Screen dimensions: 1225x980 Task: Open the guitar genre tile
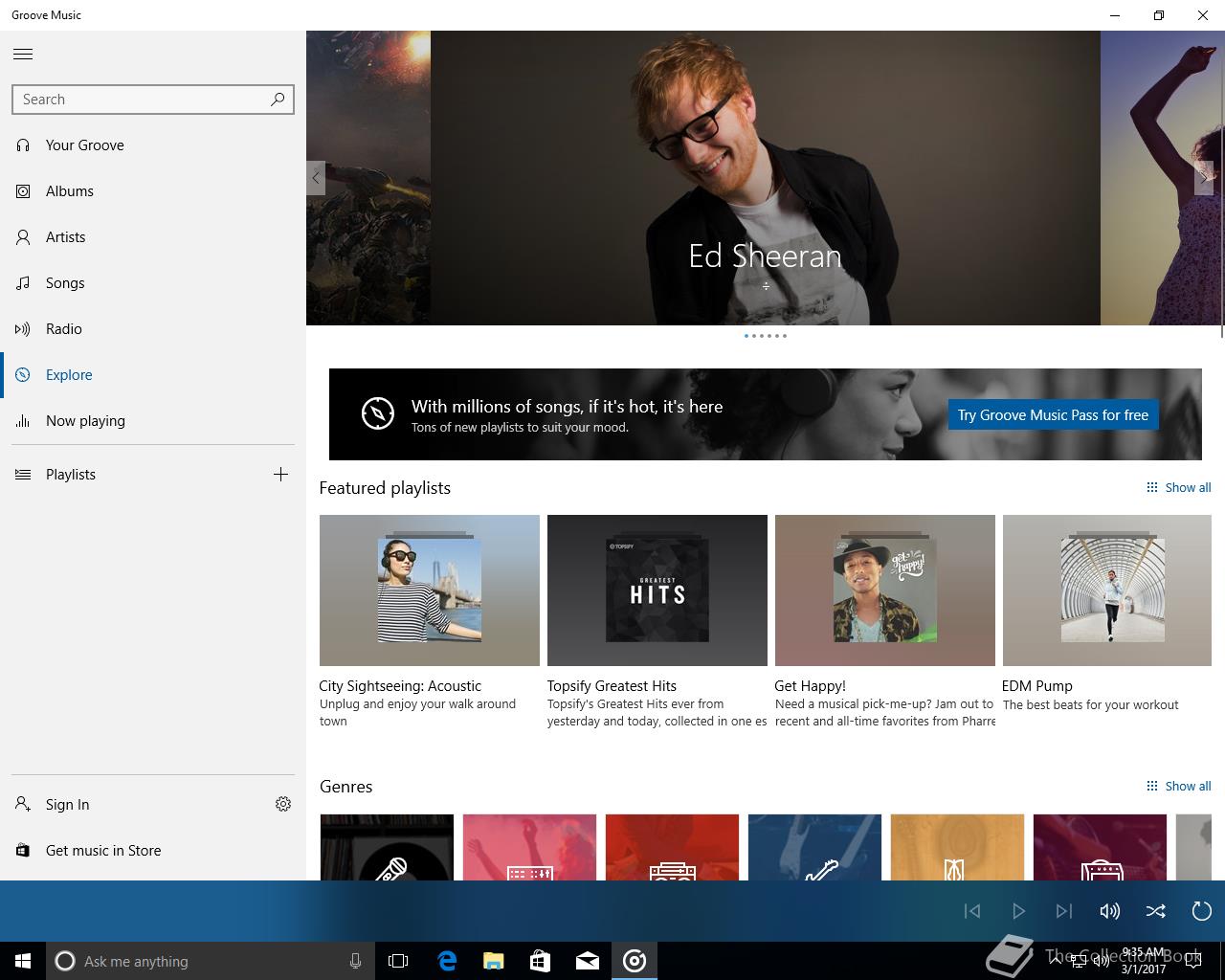814,847
